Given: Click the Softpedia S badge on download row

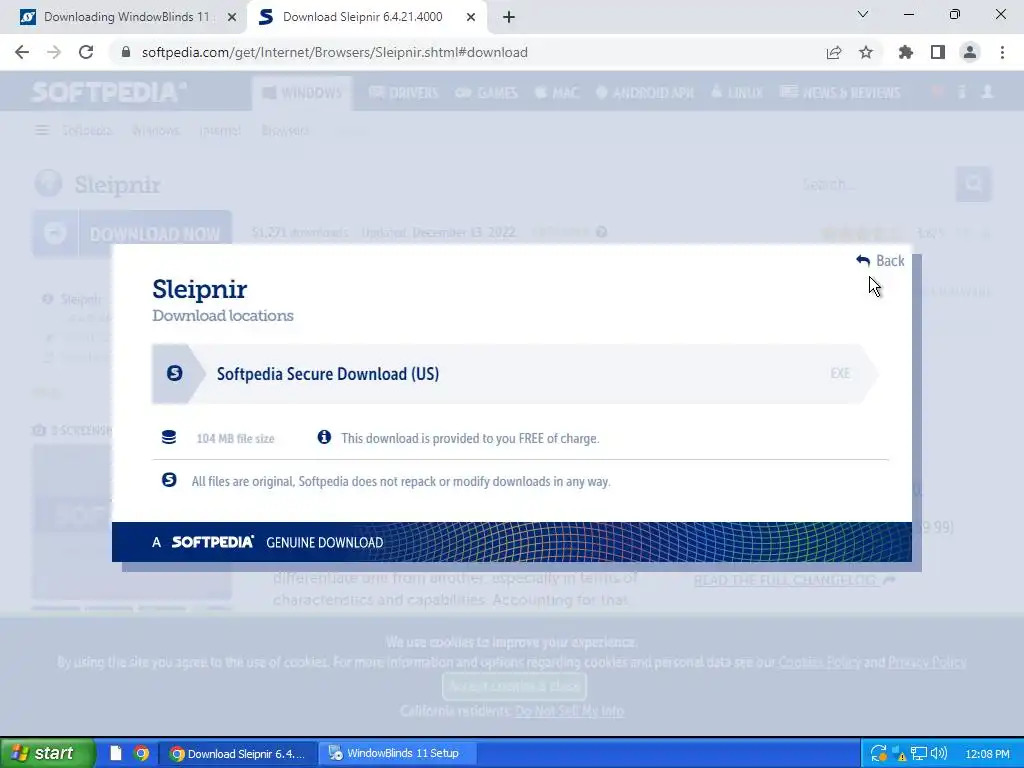Looking at the screenshot, I should tap(174, 373).
